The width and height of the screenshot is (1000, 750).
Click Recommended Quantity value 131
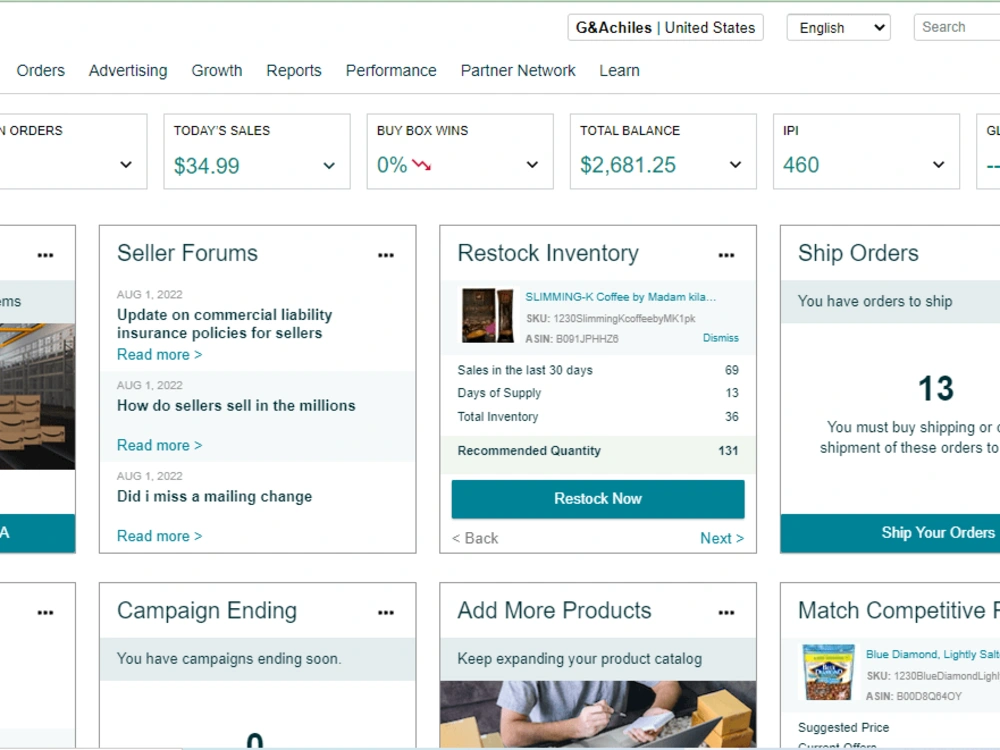click(x=728, y=451)
